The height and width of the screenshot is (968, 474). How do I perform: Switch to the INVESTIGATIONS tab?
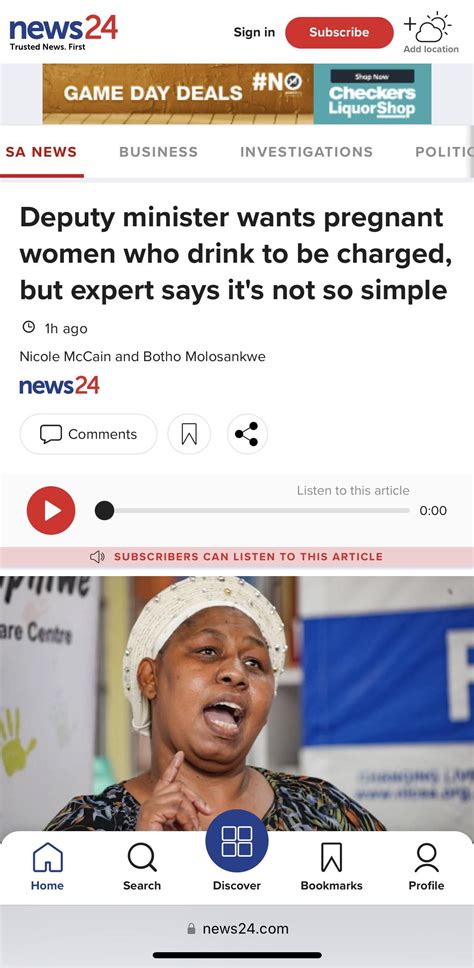click(x=307, y=152)
